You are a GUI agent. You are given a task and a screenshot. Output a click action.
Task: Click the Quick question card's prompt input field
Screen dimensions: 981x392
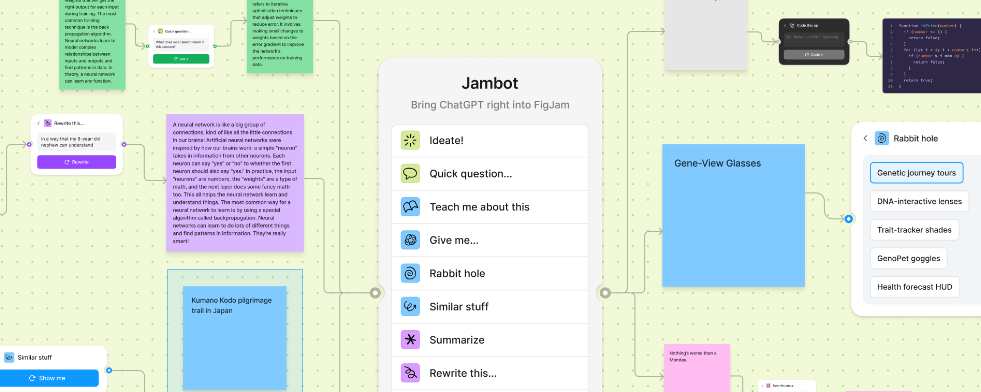pos(181,44)
